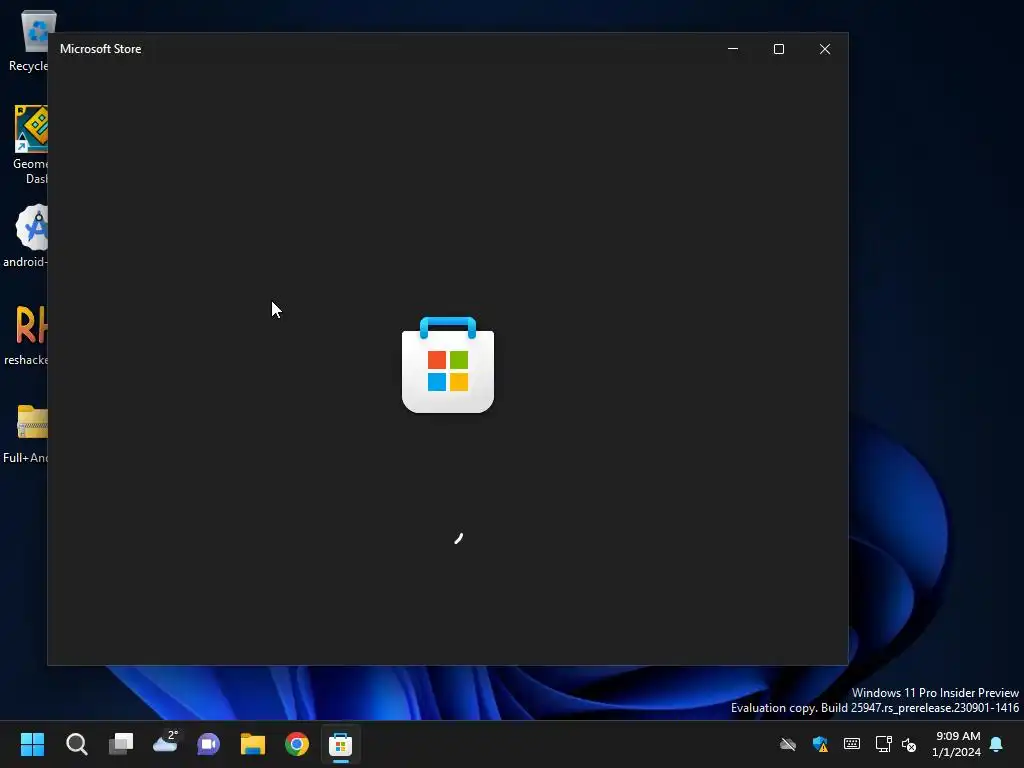Viewport: 1024px width, 768px height.
Task: Close the Microsoft Store window
Action: (825, 49)
